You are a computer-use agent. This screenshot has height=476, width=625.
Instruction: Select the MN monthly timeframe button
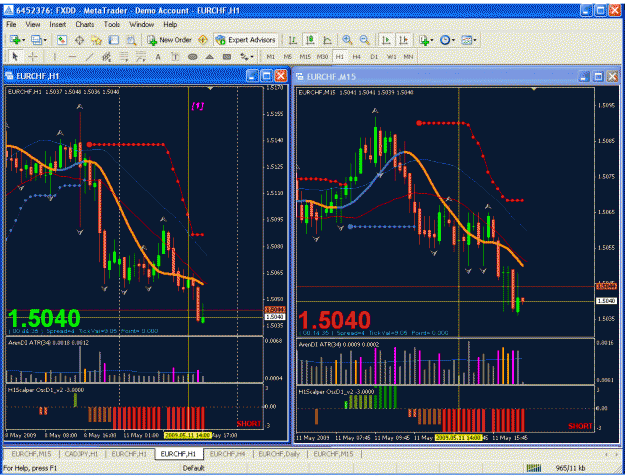(408, 57)
